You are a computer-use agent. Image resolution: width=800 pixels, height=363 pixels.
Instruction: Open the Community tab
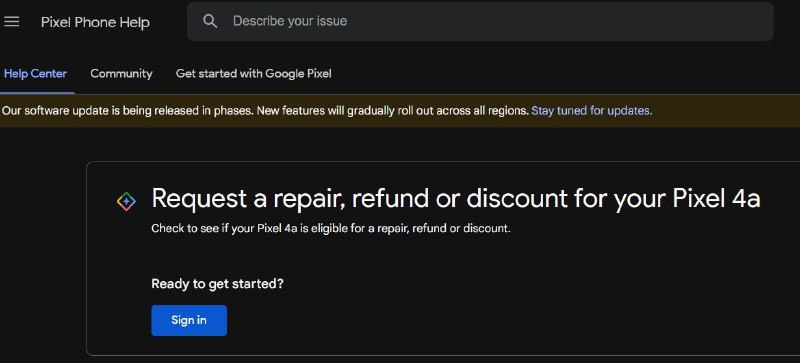point(121,74)
